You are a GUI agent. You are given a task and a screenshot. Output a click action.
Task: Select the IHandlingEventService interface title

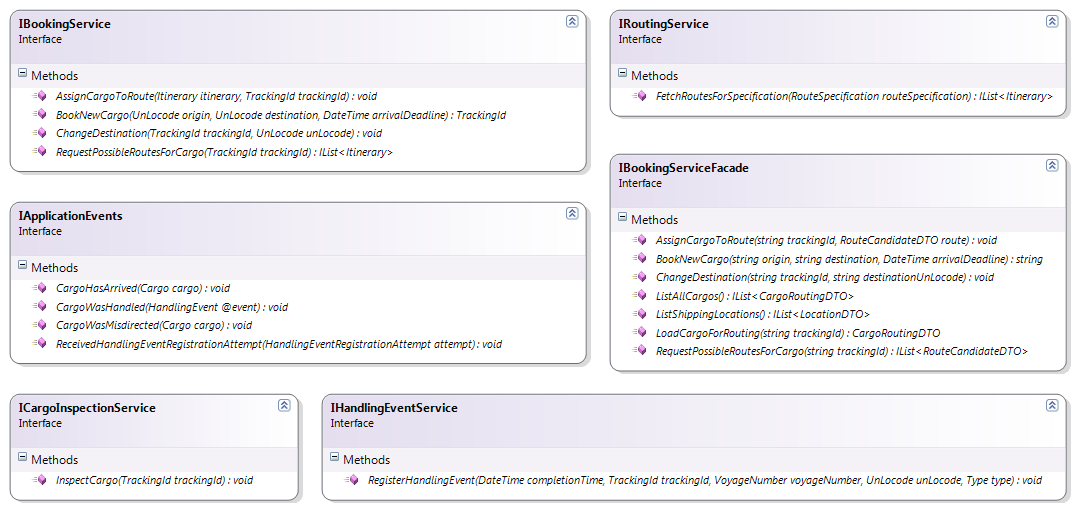(x=394, y=408)
